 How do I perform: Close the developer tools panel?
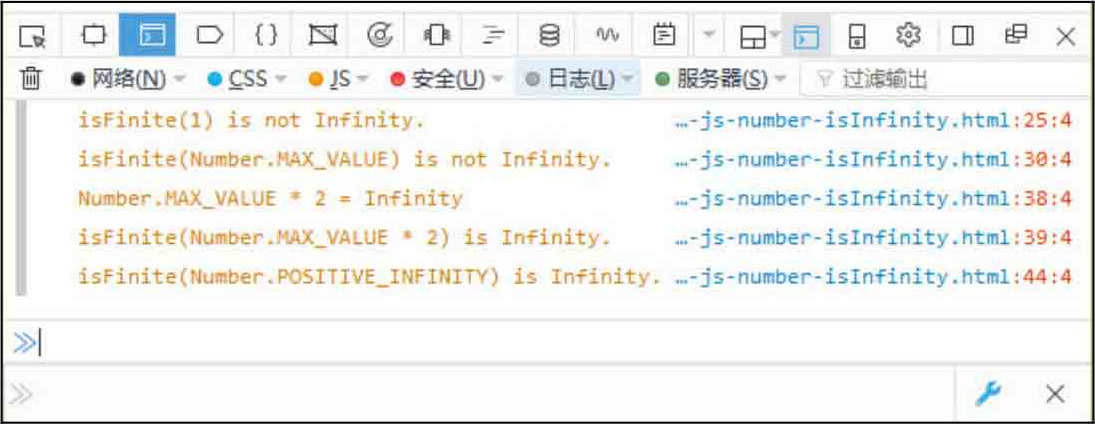coord(1066,36)
